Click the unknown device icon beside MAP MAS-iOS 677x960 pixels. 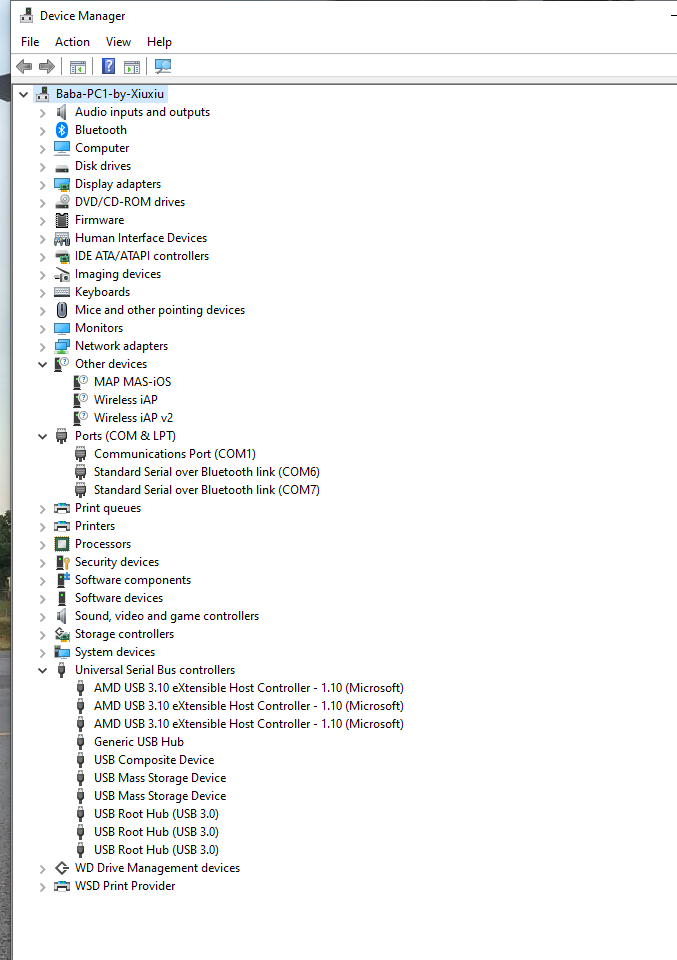click(80, 382)
